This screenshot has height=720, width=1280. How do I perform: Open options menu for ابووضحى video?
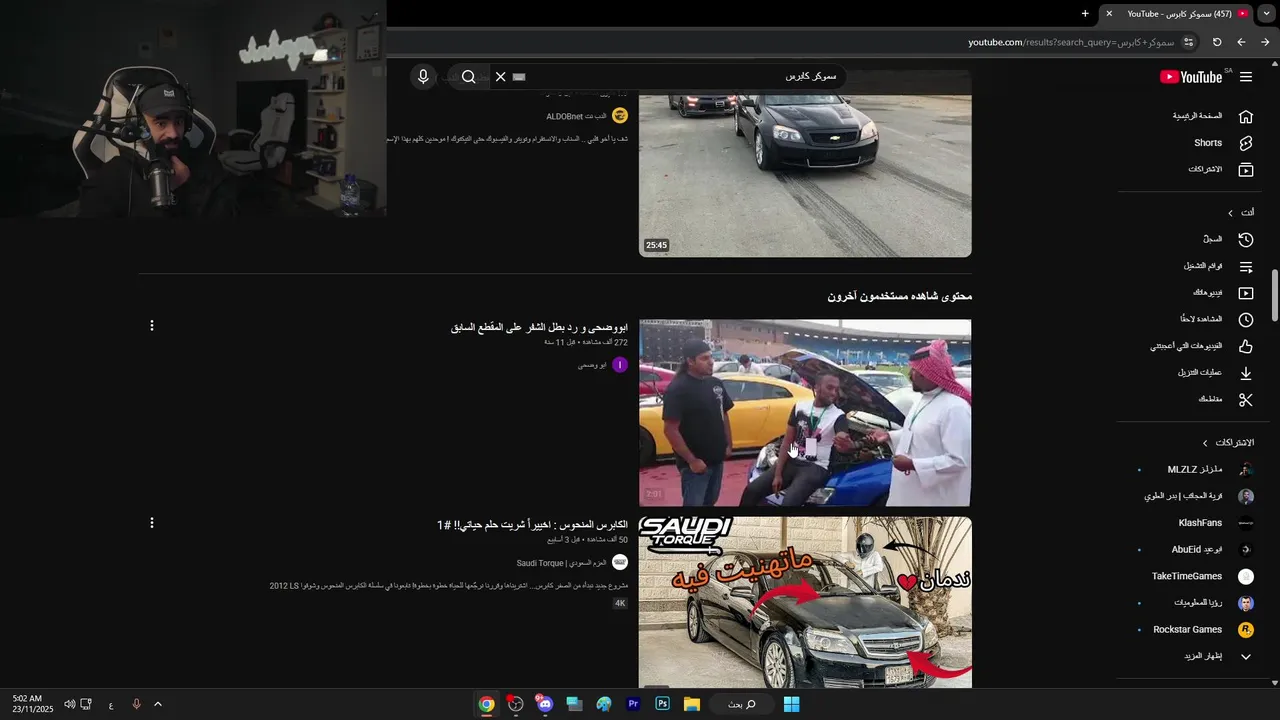pyautogui.click(x=152, y=326)
